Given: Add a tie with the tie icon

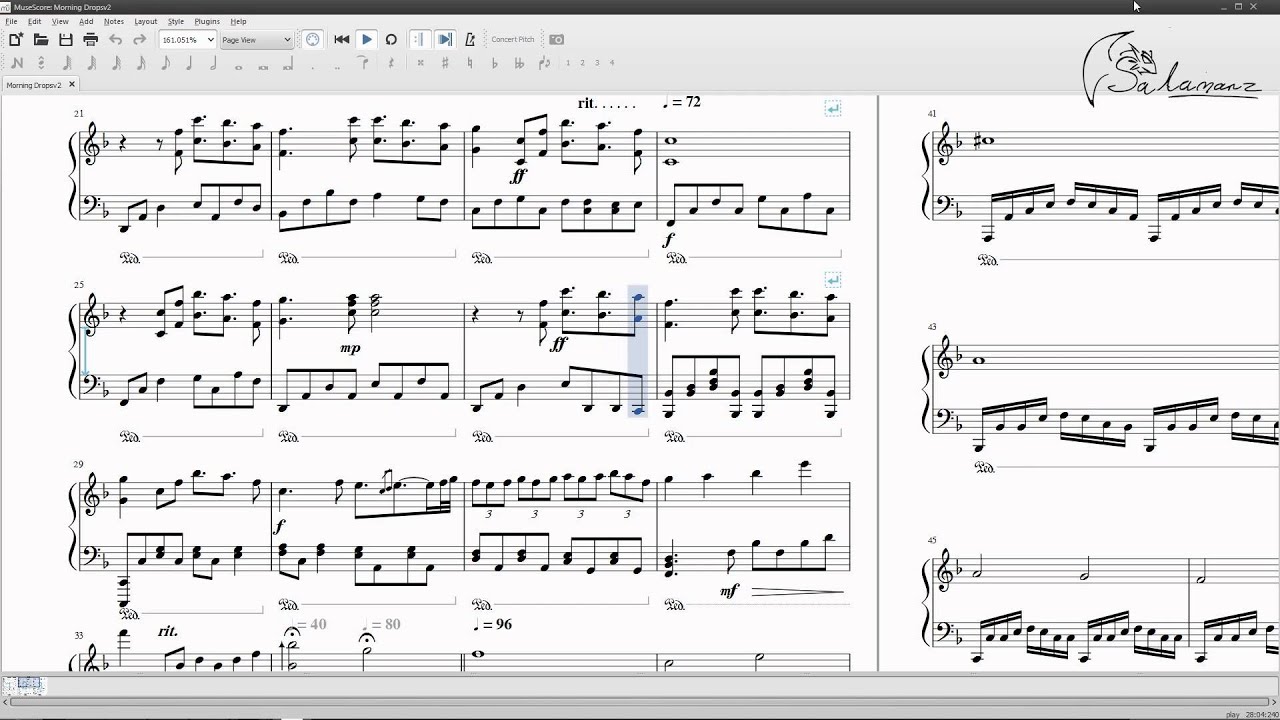Looking at the screenshot, I should tap(363, 63).
